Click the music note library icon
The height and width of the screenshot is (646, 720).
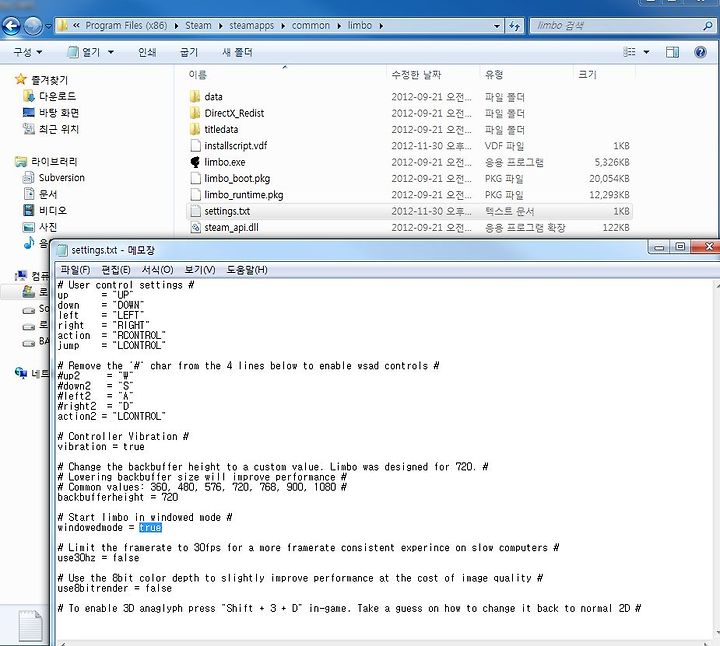coord(29,243)
